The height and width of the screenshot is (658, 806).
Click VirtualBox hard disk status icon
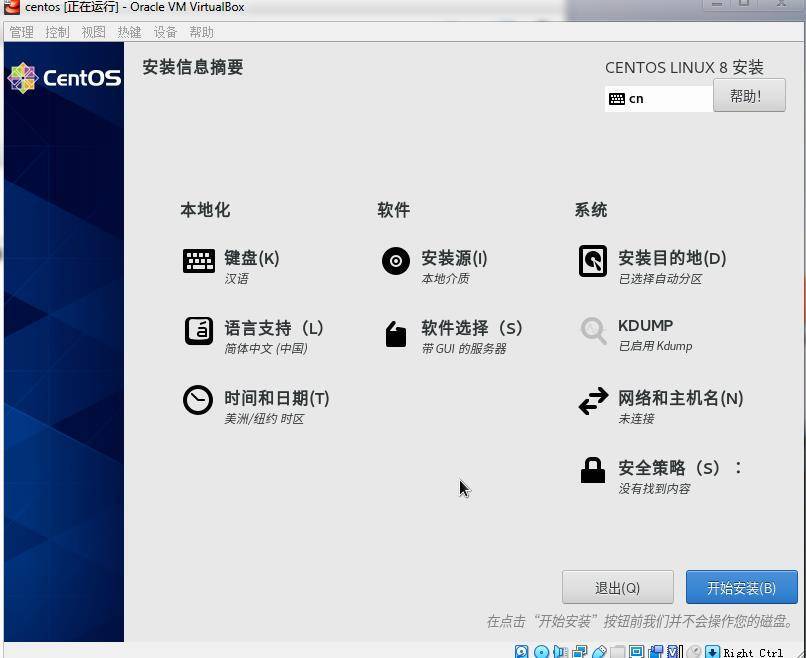521,651
